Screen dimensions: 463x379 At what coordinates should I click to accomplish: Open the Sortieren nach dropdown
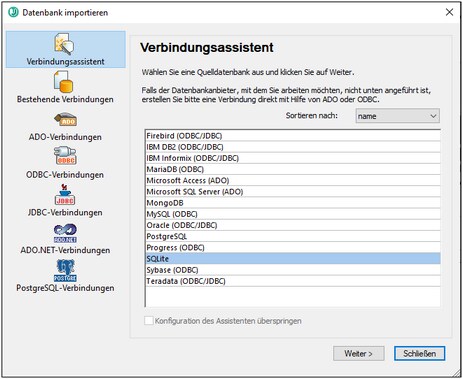point(397,116)
